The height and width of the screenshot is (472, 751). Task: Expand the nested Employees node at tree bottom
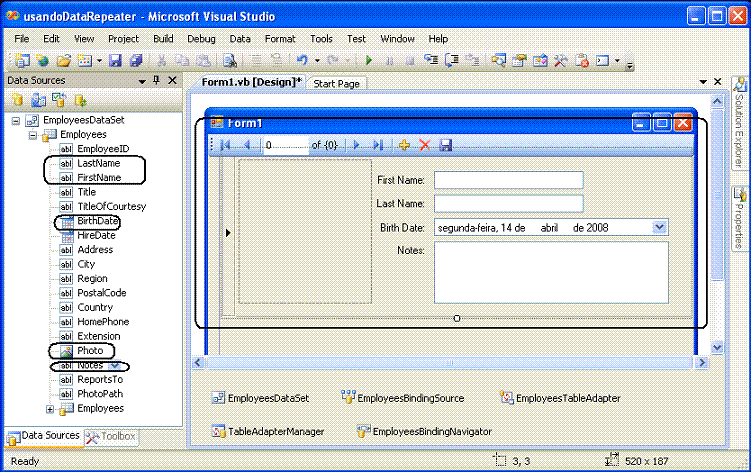[x=49, y=409]
